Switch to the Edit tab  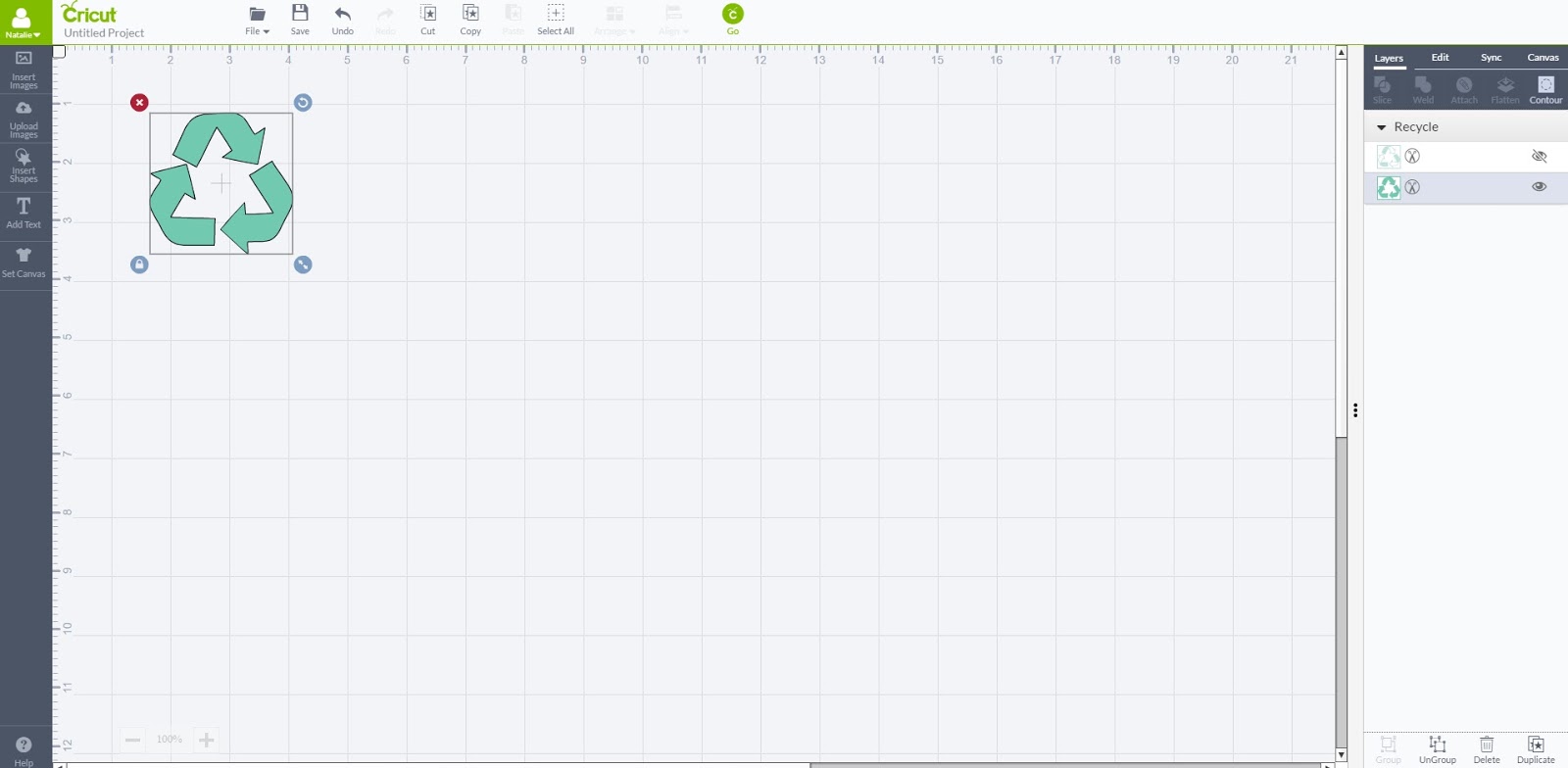pos(1440,58)
